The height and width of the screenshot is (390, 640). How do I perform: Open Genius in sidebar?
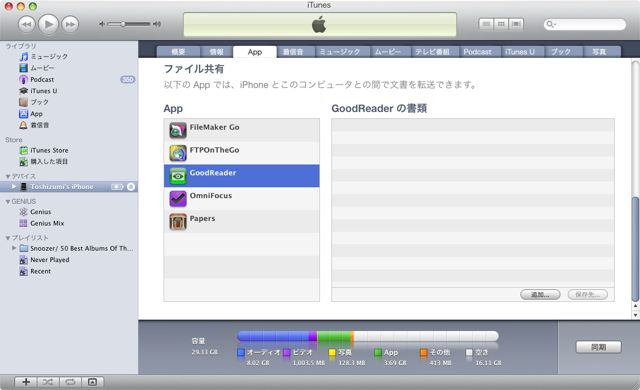point(40,212)
